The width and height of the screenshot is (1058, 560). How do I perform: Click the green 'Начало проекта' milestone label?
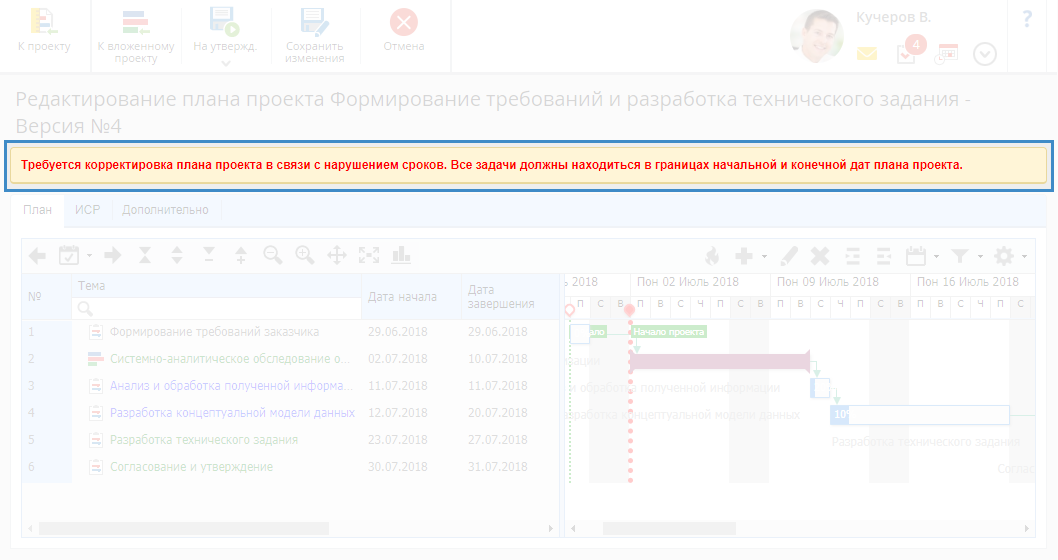tap(669, 331)
